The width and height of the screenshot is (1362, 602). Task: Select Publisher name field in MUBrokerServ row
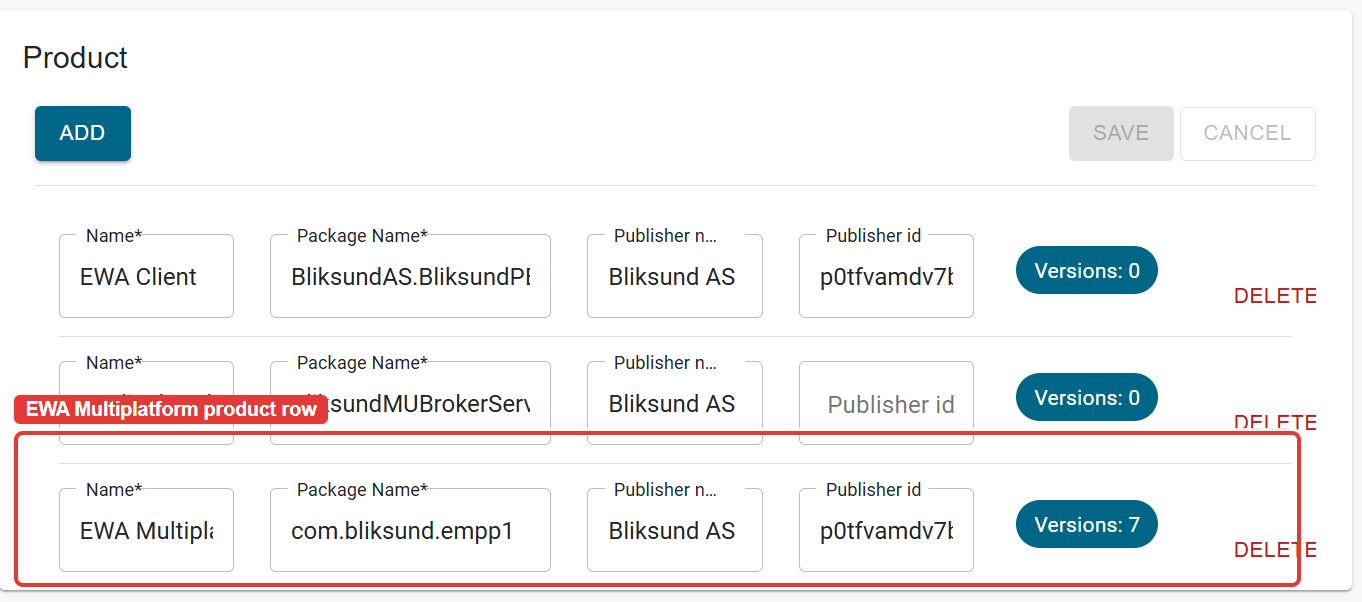pos(675,403)
